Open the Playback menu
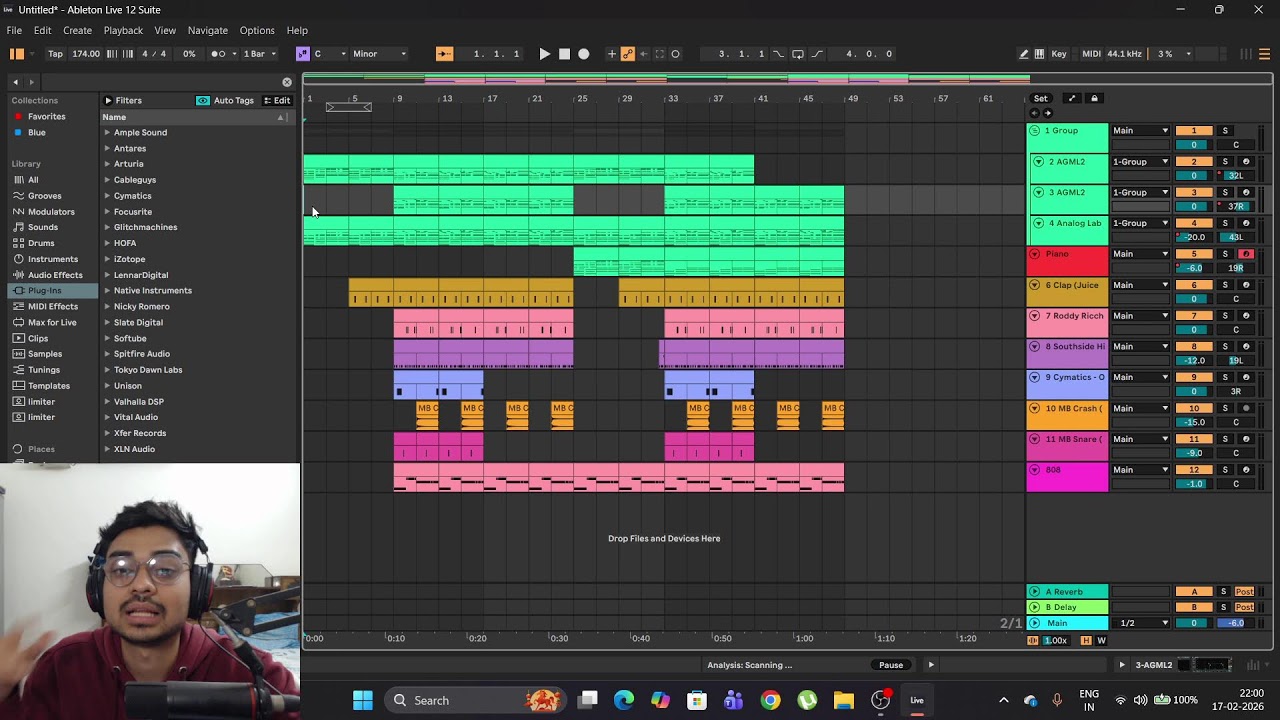This screenshot has width=1280, height=720. coord(123,30)
